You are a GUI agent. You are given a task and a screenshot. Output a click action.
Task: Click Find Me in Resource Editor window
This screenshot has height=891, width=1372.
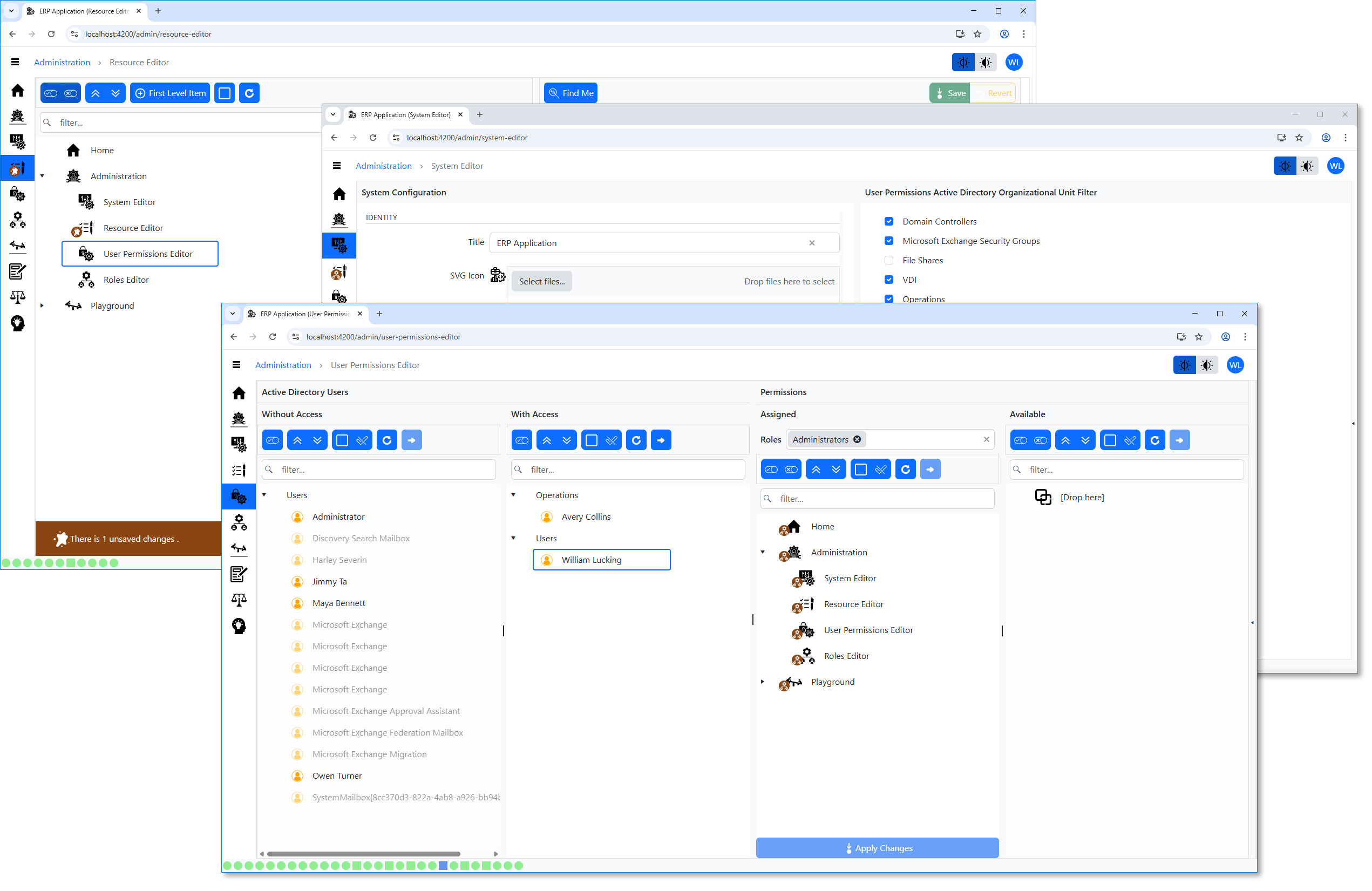click(x=570, y=93)
